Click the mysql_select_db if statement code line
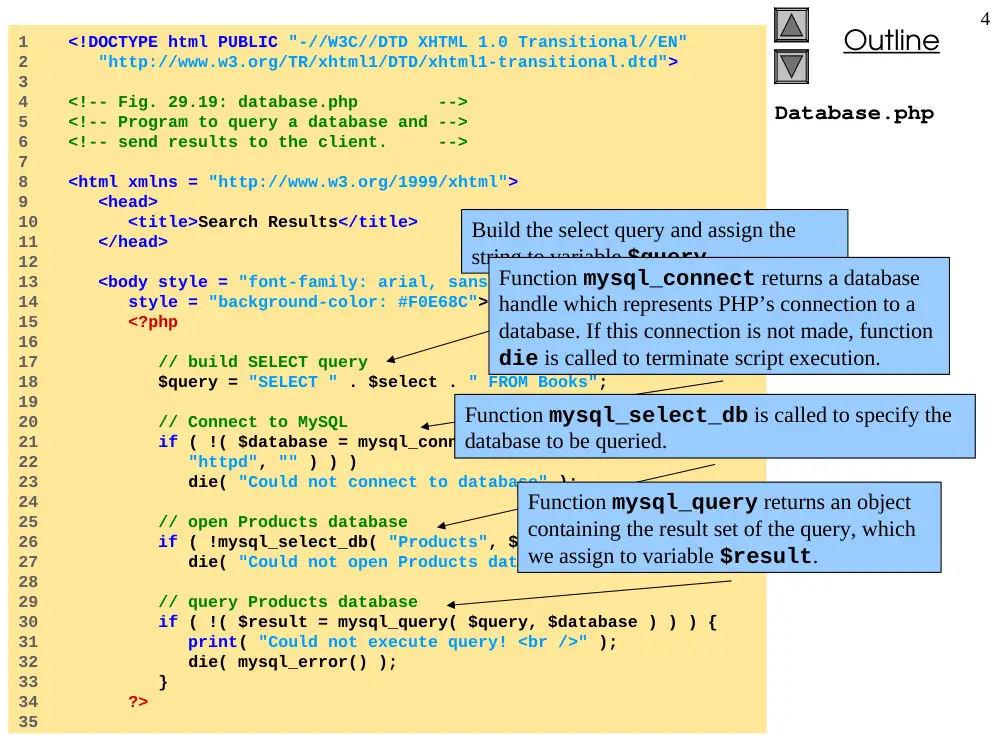Image resolution: width=1000 pixels, height=750 pixels. (x=338, y=542)
